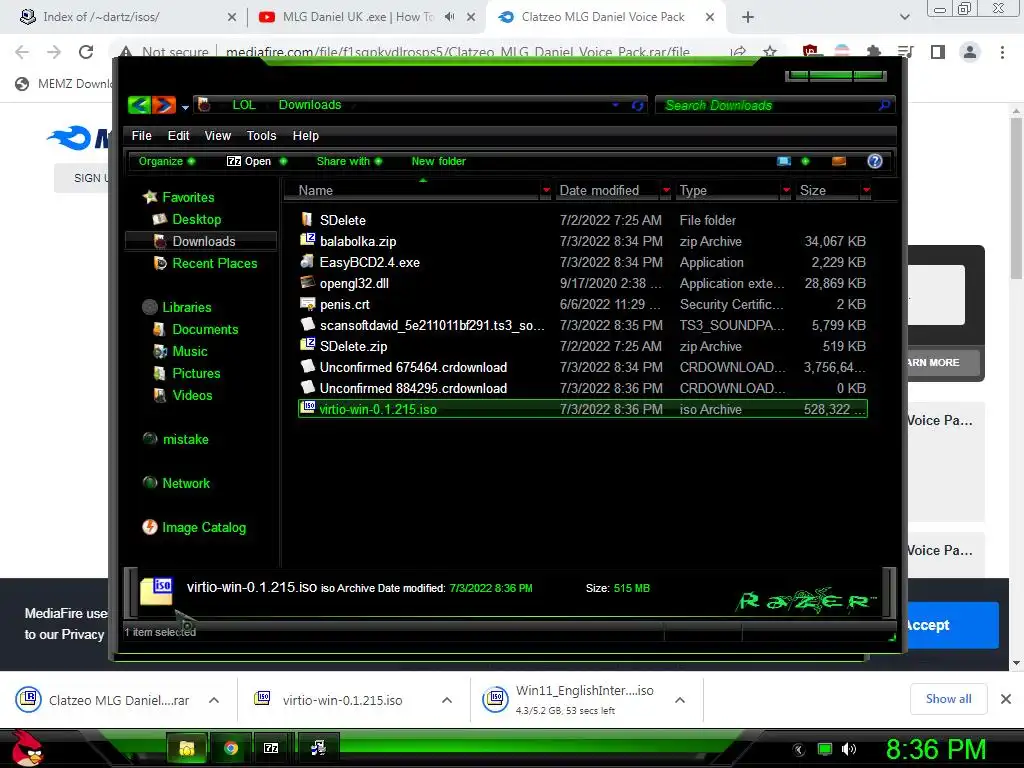
Task: Open Documents library
Action: pyautogui.click(x=205, y=329)
